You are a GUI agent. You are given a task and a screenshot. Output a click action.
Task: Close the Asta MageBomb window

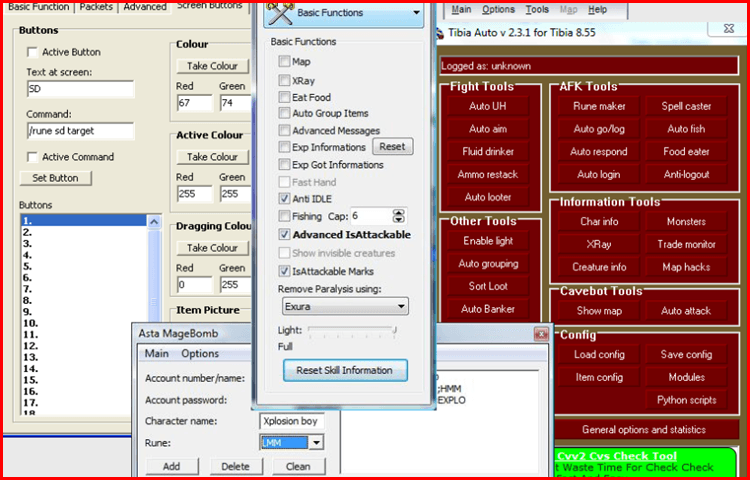[x=541, y=334]
